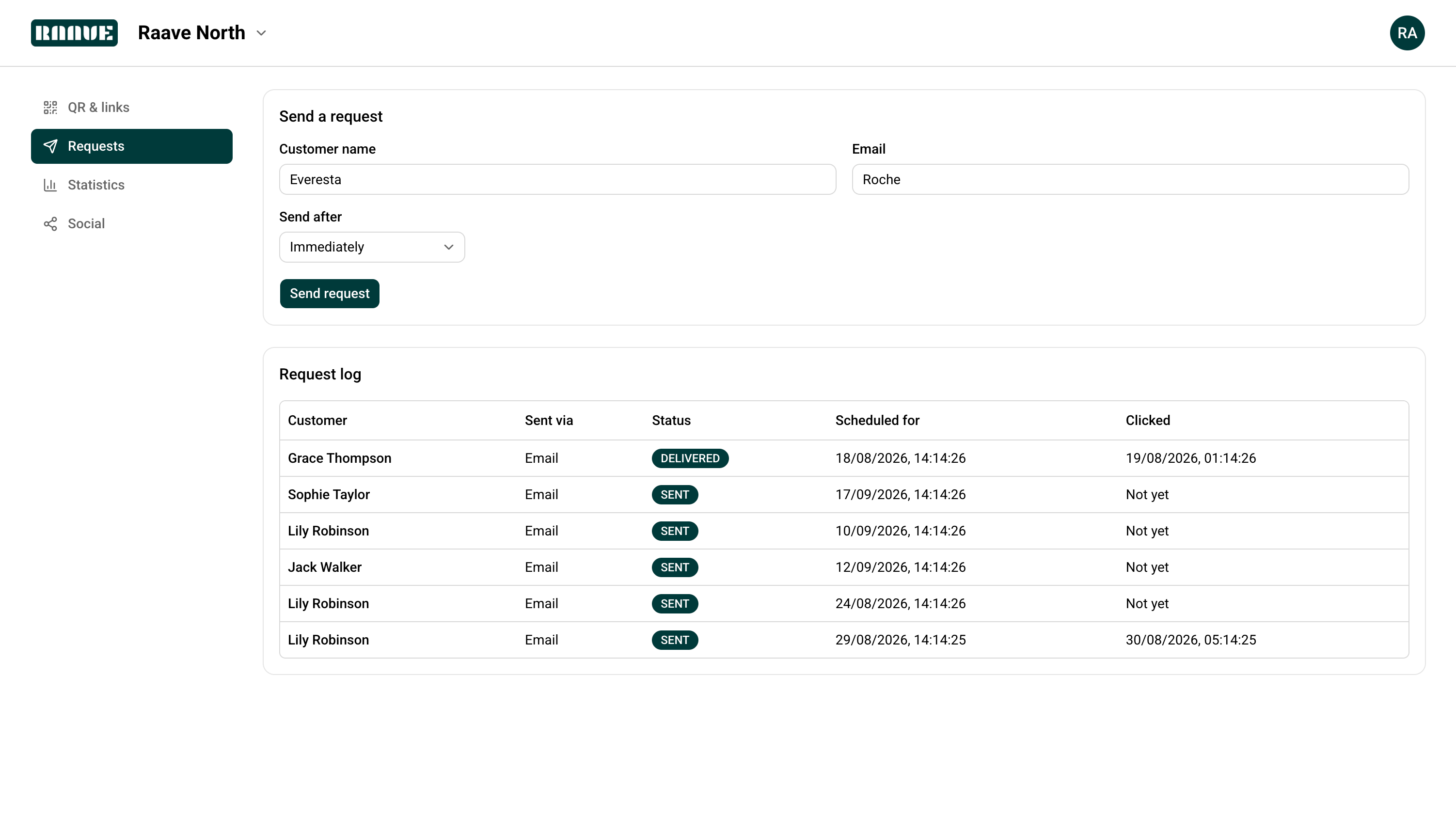Select Grace Thompson in request log
Image resolution: width=1456 pixels, height=817 pixels.
click(x=339, y=458)
